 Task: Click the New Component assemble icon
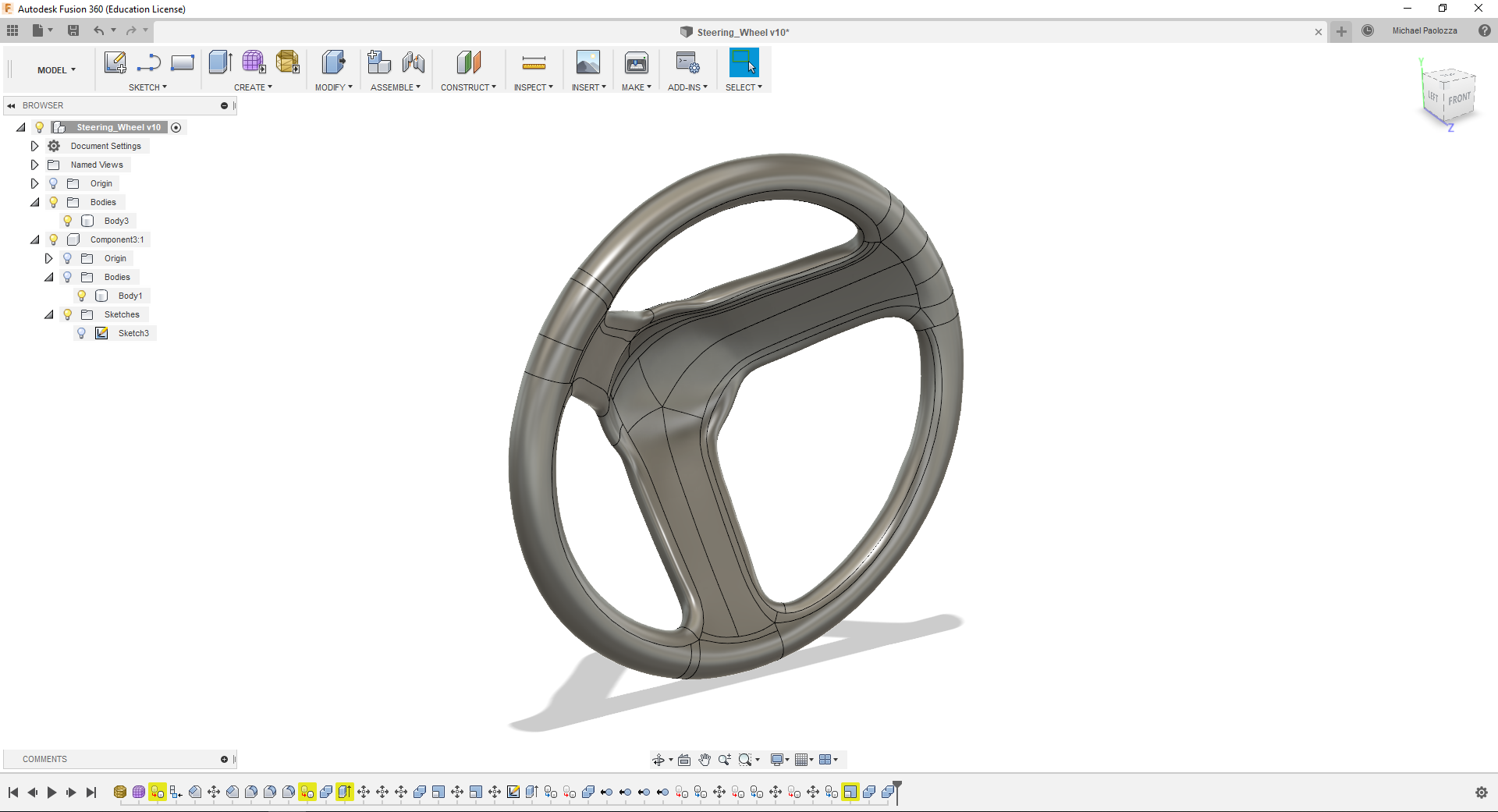379,63
